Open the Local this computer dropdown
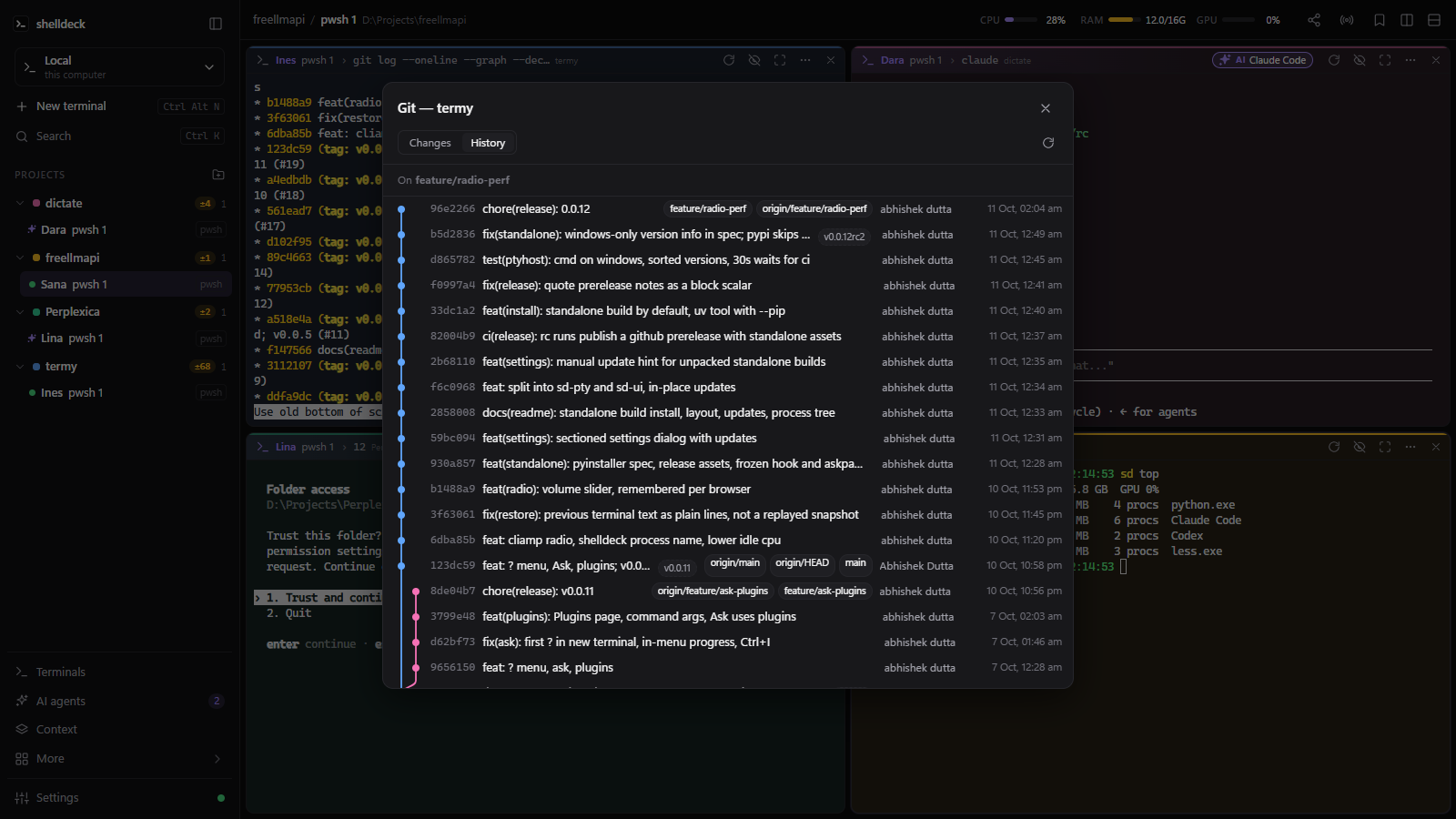Viewport: 1456px width, 819px height. click(119, 67)
